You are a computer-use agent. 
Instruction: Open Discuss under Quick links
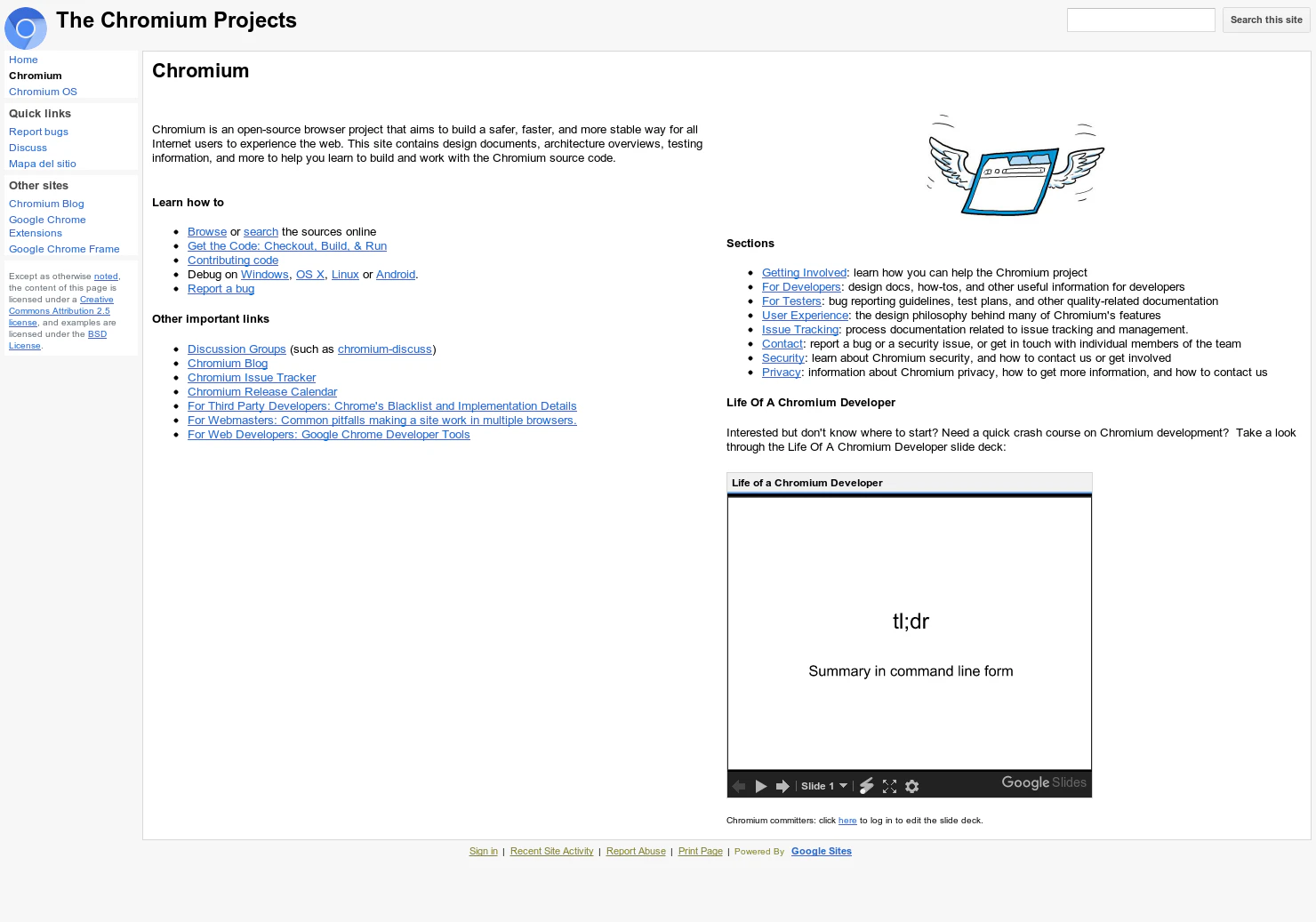click(28, 148)
